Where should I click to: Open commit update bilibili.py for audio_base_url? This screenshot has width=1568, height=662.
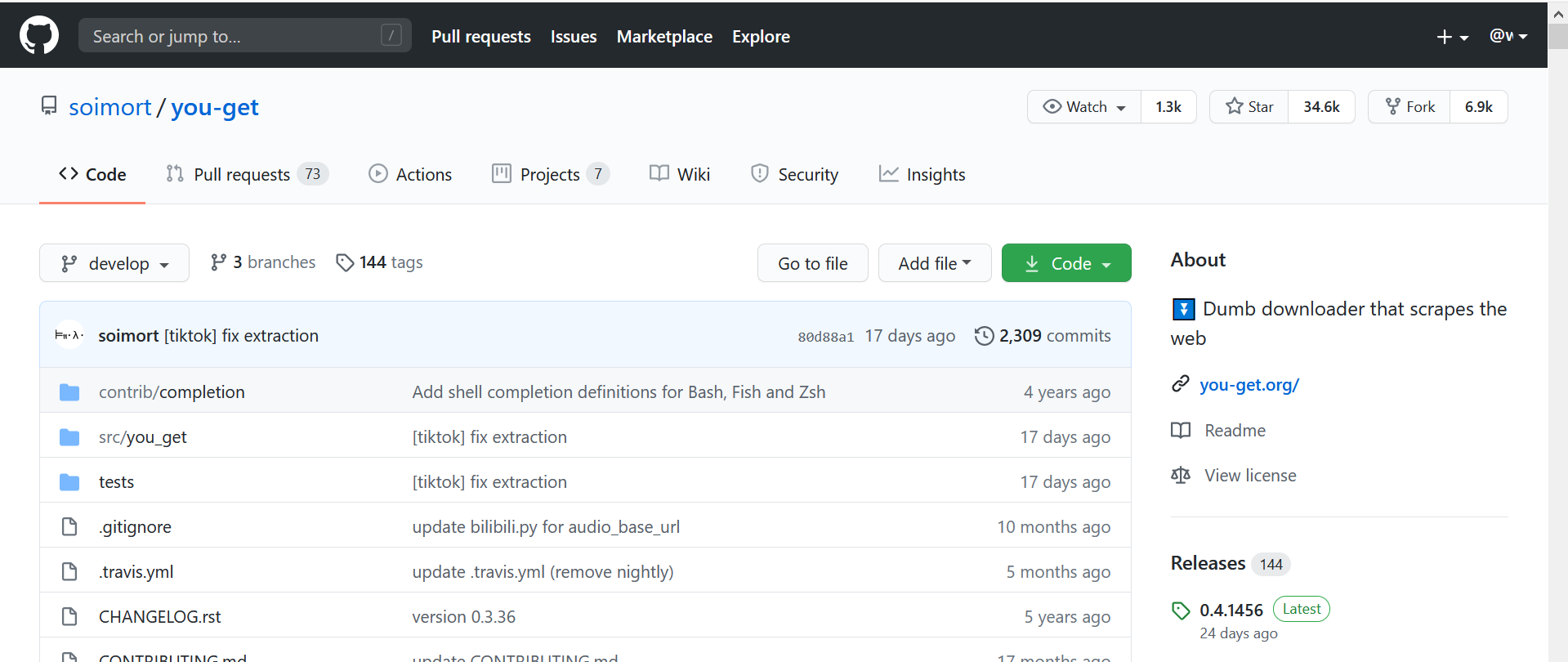click(x=546, y=527)
